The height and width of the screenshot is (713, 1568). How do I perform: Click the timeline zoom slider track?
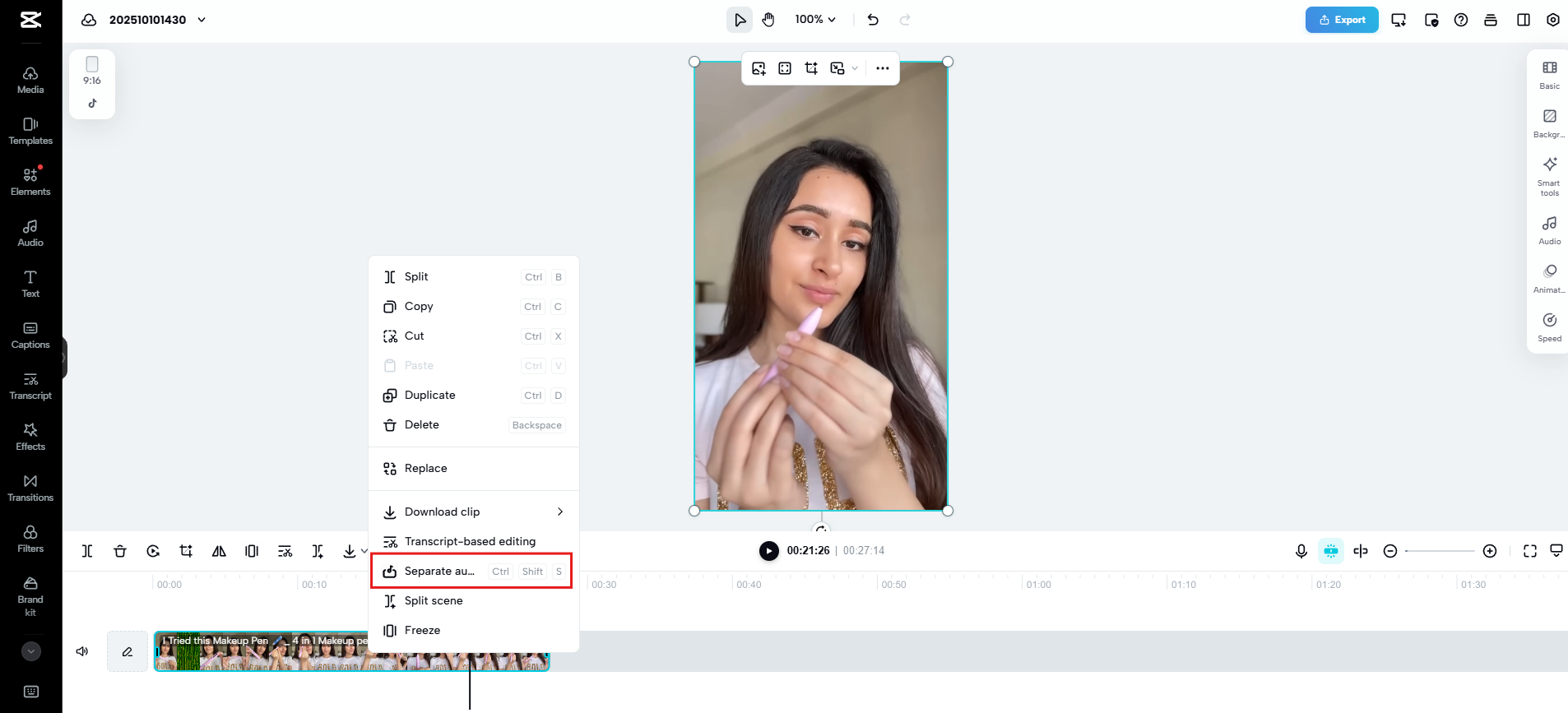pos(1440,551)
